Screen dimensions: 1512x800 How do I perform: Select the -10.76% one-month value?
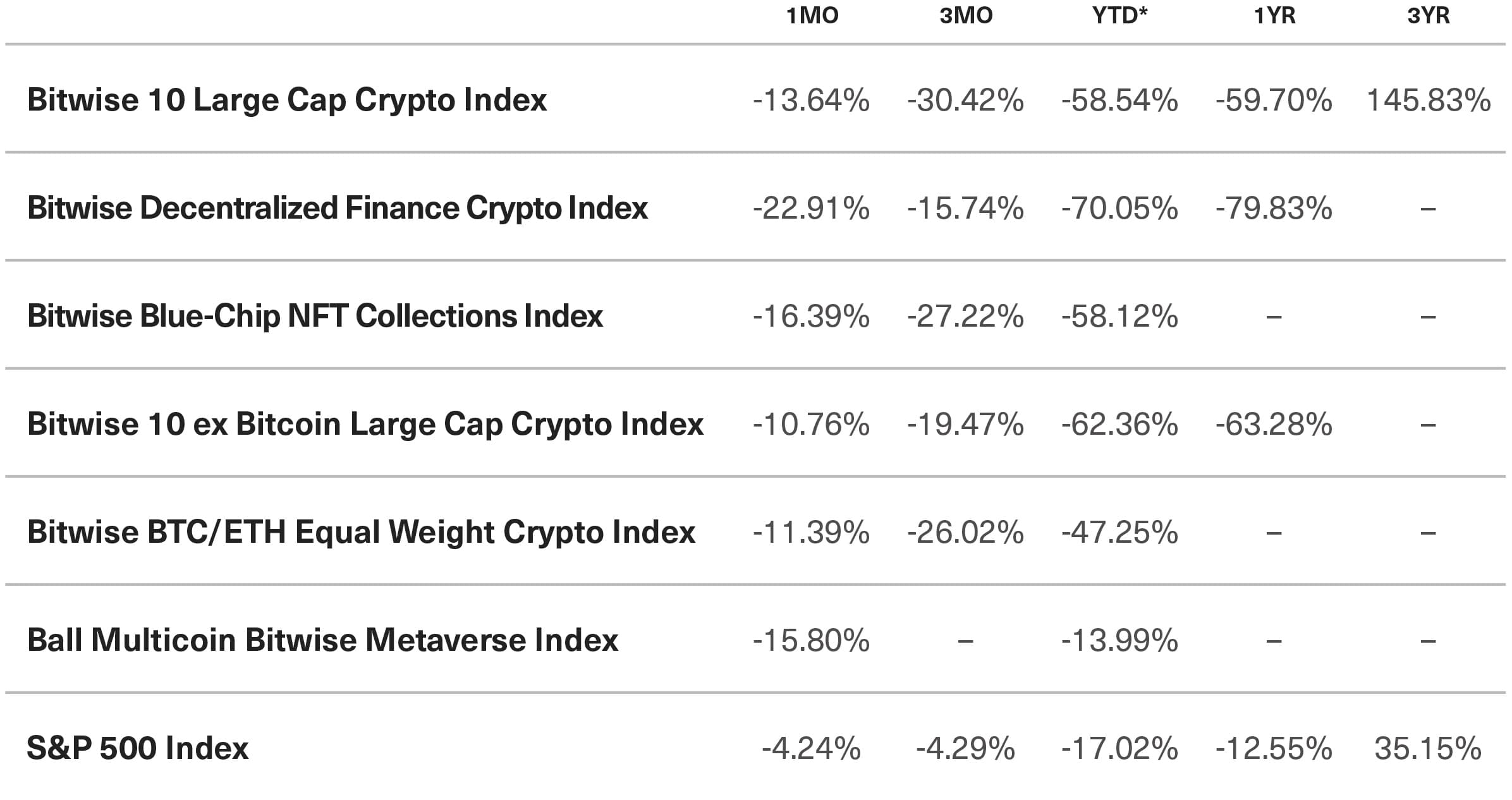(x=811, y=425)
